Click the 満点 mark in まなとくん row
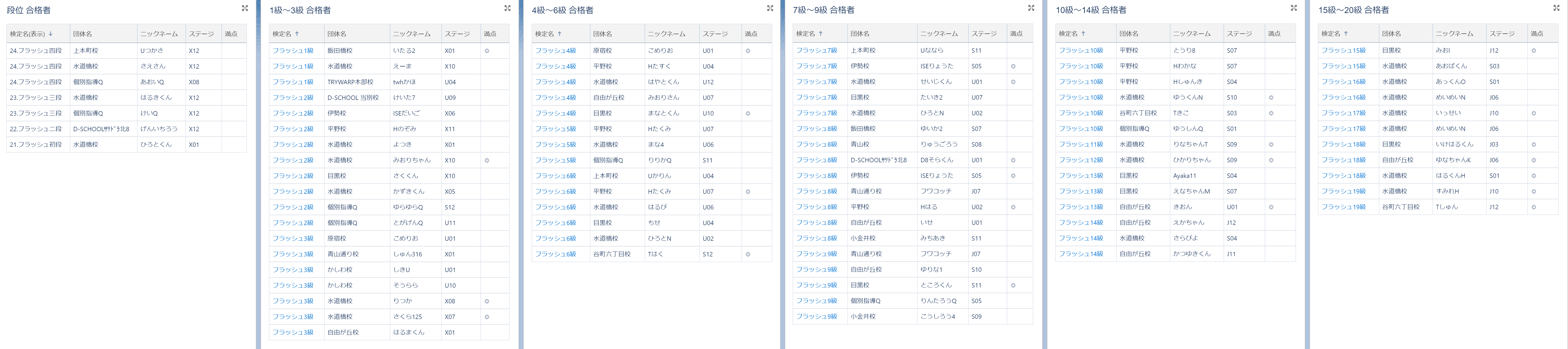 point(748,113)
